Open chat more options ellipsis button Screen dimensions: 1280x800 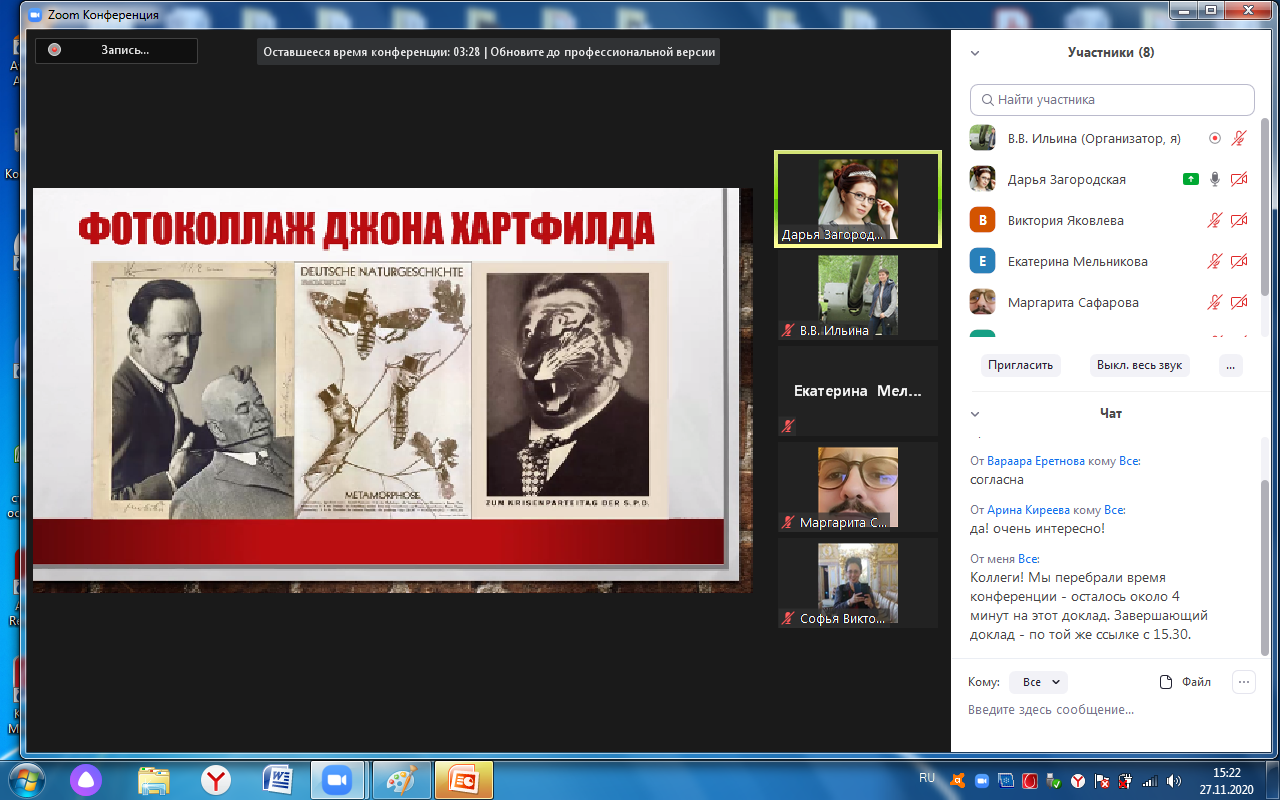pyautogui.click(x=1244, y=682)
